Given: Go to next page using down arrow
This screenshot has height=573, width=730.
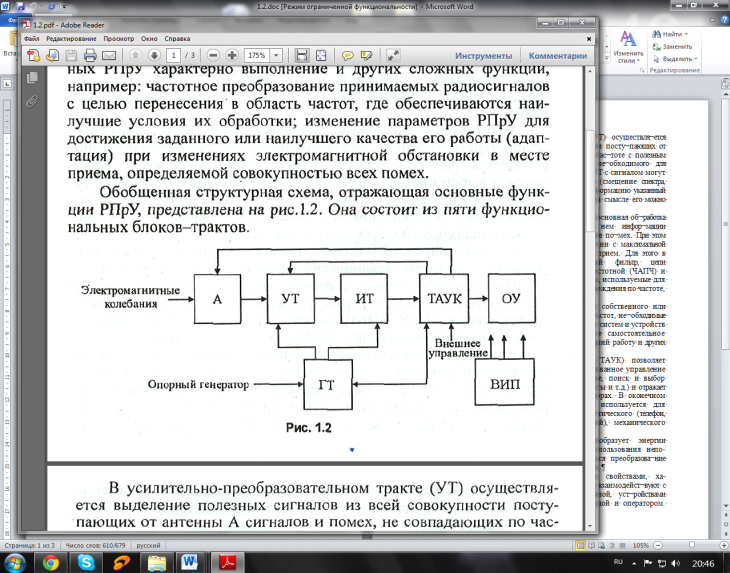Looking at the screenshot, I should [x=154, y=55].
